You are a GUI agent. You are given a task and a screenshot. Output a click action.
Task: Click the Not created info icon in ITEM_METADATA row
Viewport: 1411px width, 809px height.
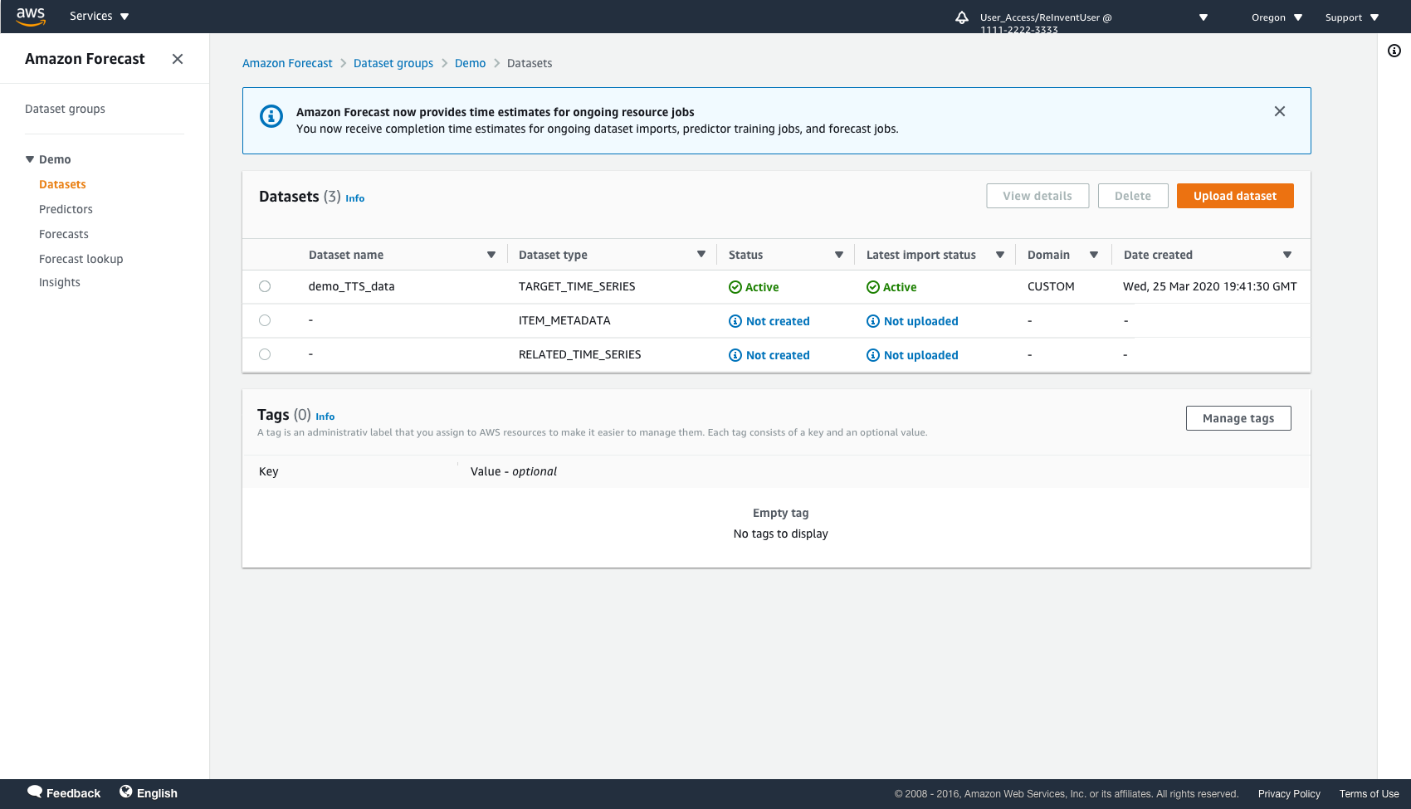click(735, 321)
